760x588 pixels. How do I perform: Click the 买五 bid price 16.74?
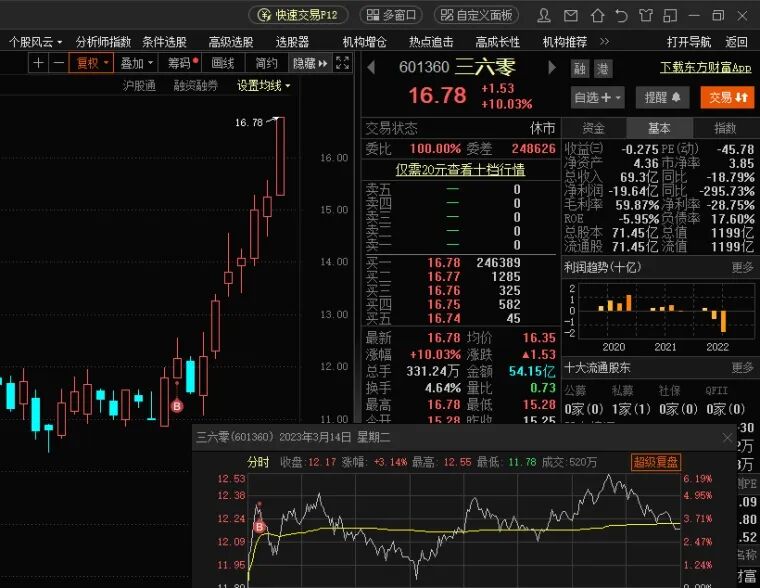[x=443, y=318]
